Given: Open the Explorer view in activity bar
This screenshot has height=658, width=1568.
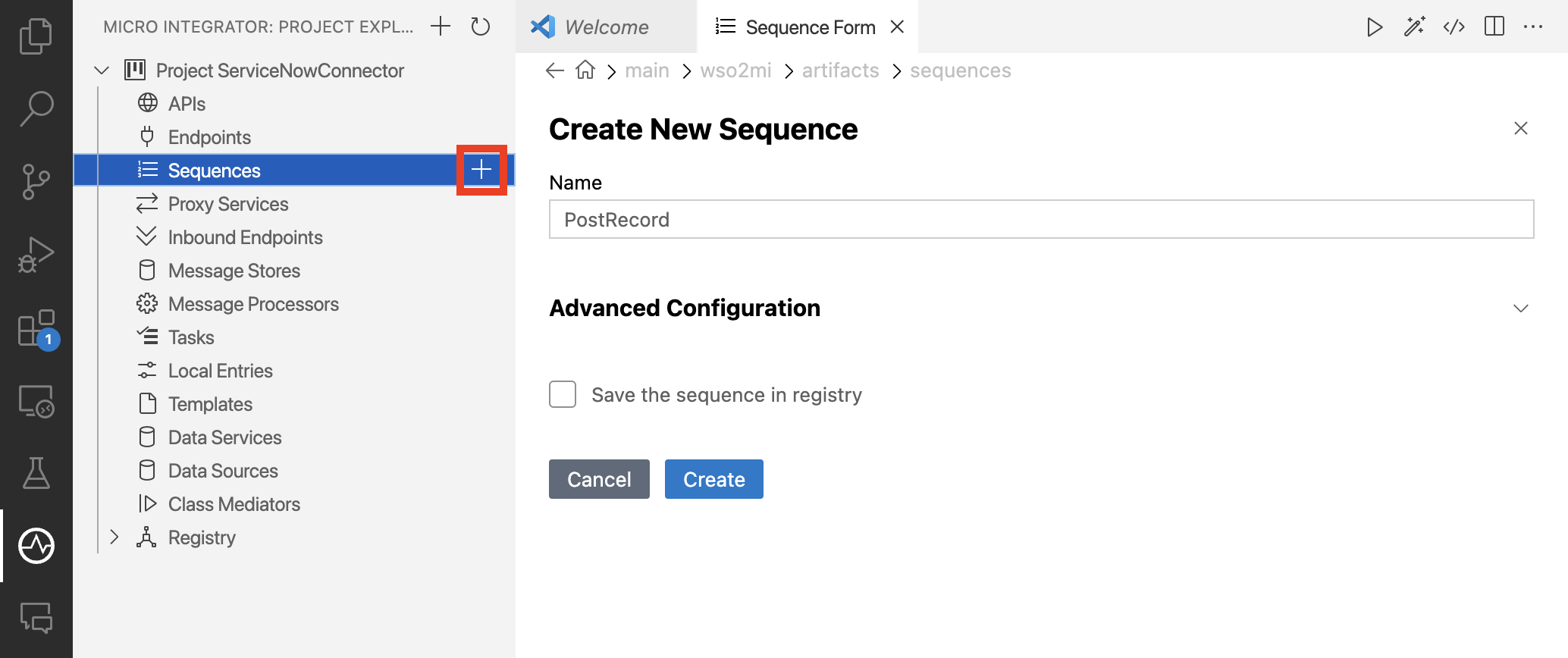Looking at the screenshot, I should [36, 36].
